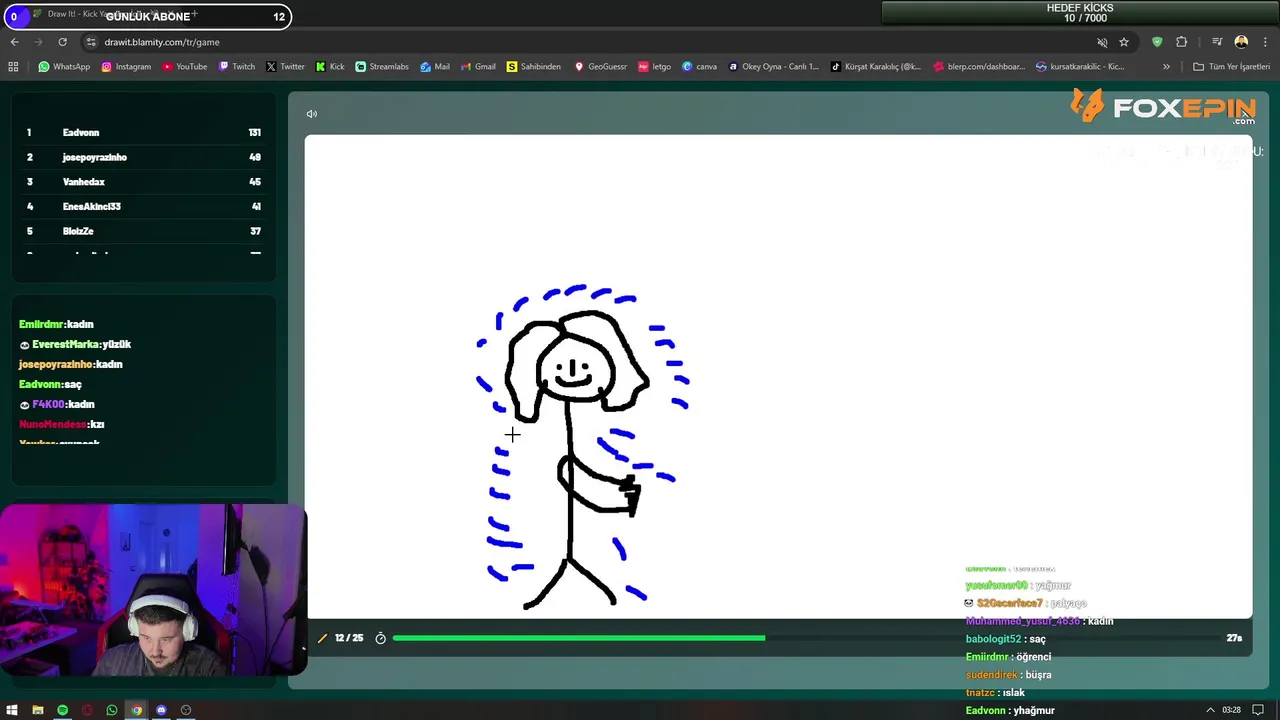The height and width of the screenshot is (720, 1280).
Task: Open the Twitter bookmark
Action: click(x=285, y=67)
